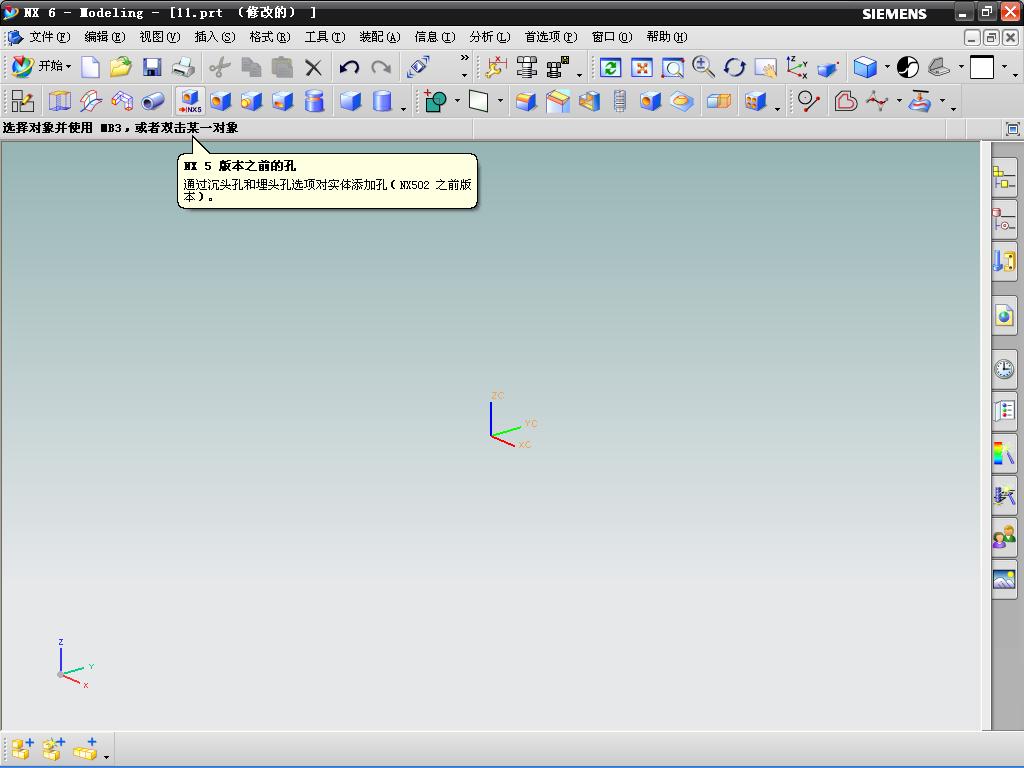Click the Refresh view icon
The image size is (1024, 768).
point(611,67)
